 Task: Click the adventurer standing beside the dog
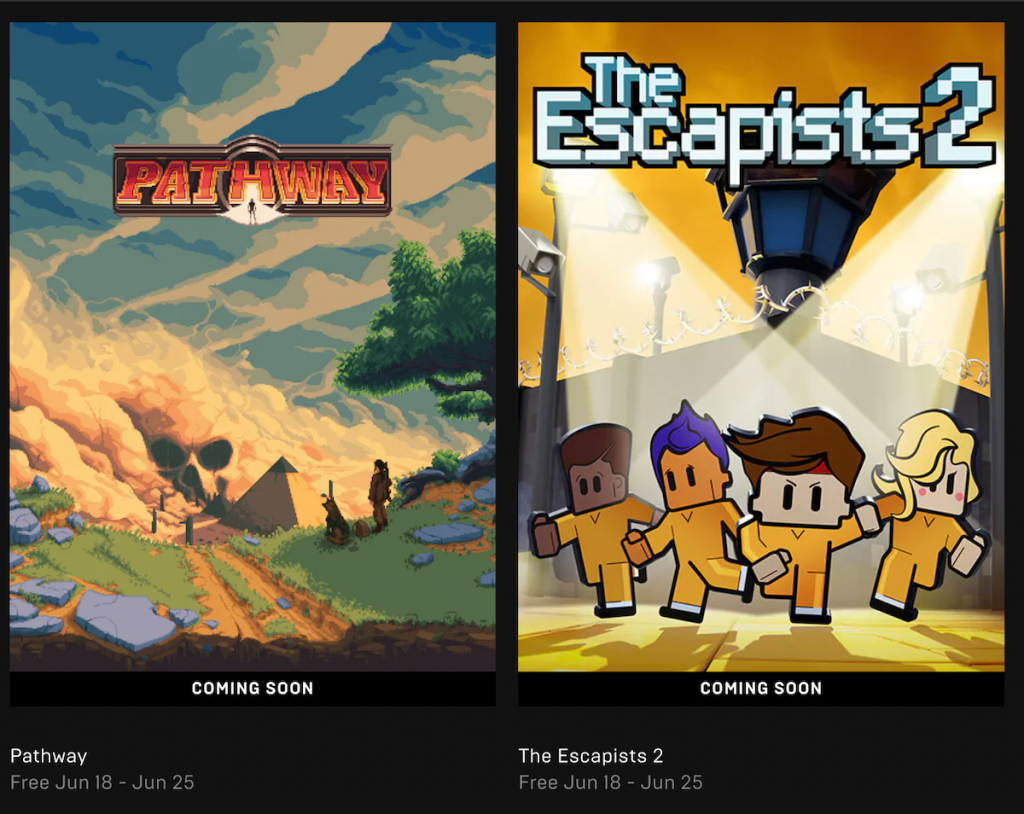point(379,495)
